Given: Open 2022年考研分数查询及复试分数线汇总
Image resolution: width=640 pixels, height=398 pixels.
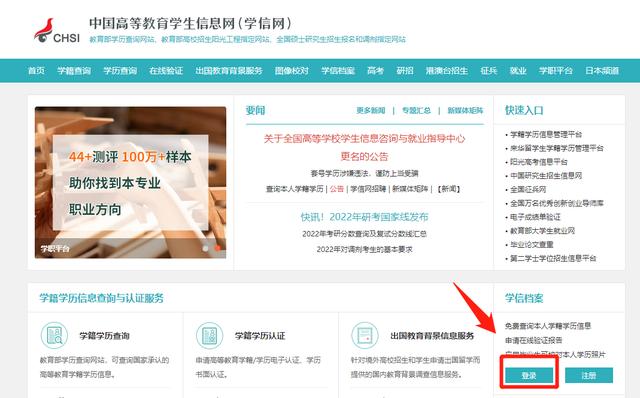Looking at the screenshot, I should (364, 234).
